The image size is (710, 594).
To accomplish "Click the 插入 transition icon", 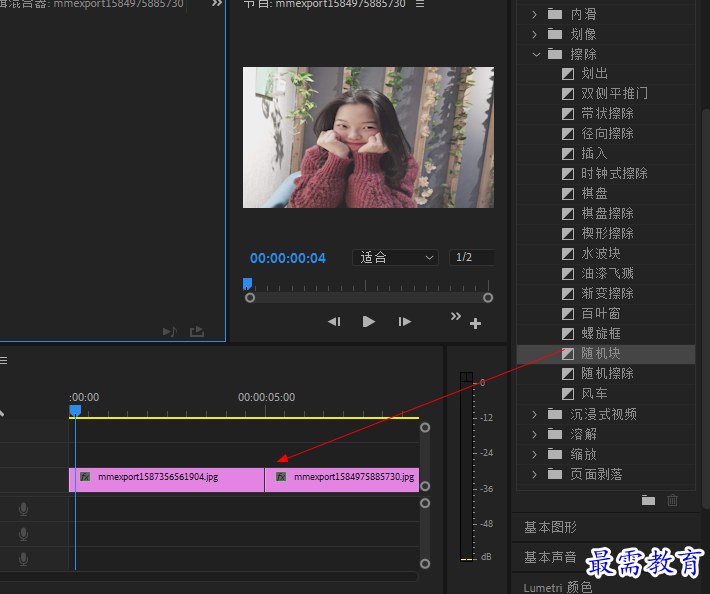I will 568,153.
